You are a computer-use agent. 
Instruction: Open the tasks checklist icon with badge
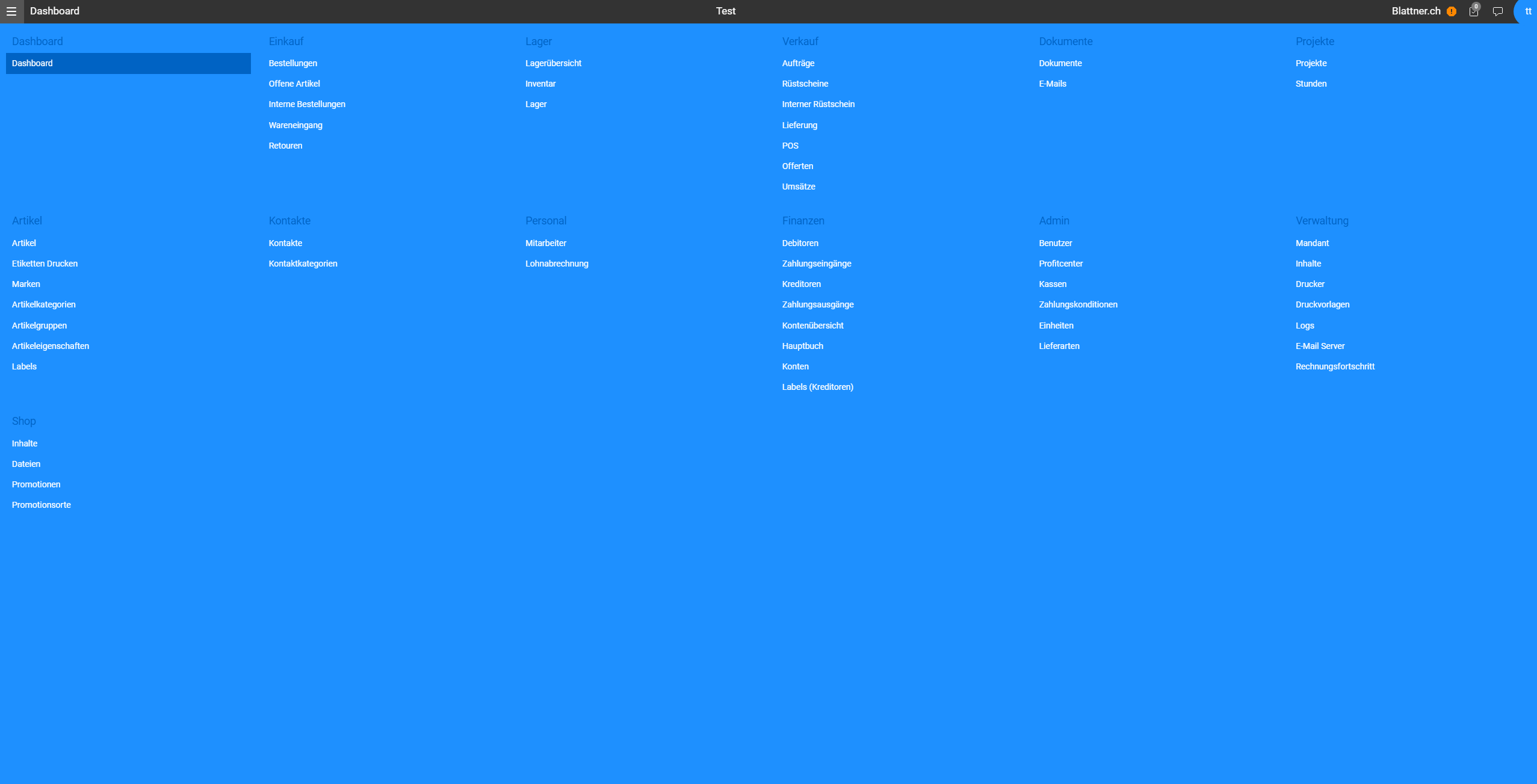[1473, 11]
